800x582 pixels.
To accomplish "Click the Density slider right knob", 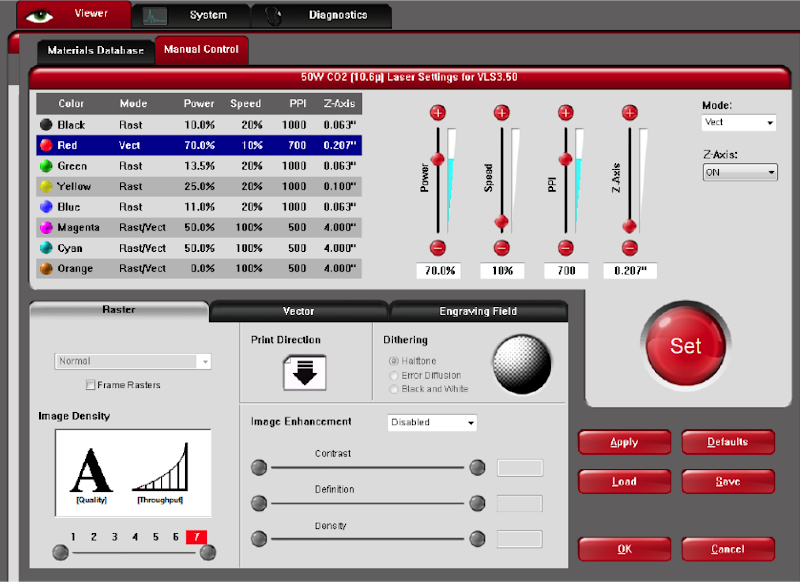I will 478,539.
